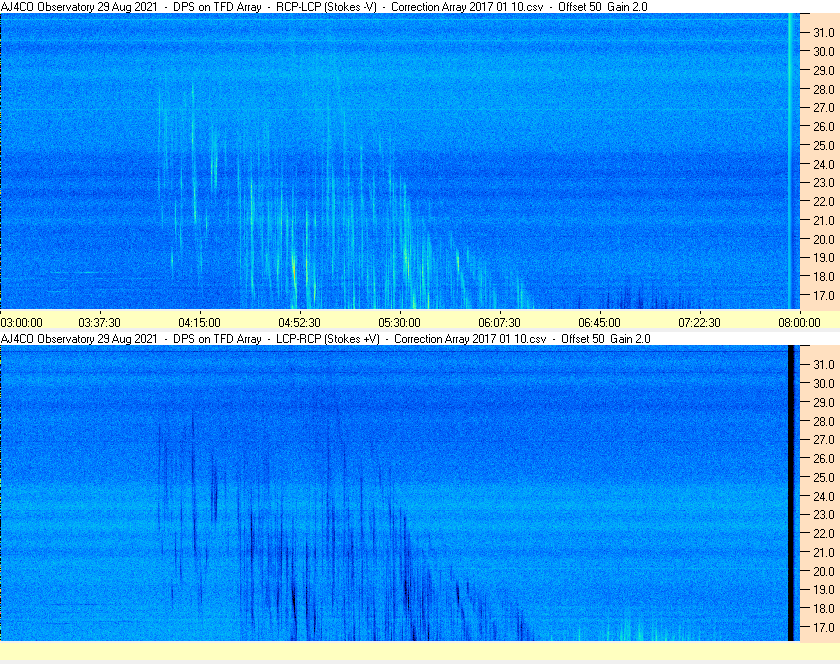Click the 20.0 frequency label on Stokes +V plot
The height and width of the screenshot is (664, 840).
tap(824, 571)
